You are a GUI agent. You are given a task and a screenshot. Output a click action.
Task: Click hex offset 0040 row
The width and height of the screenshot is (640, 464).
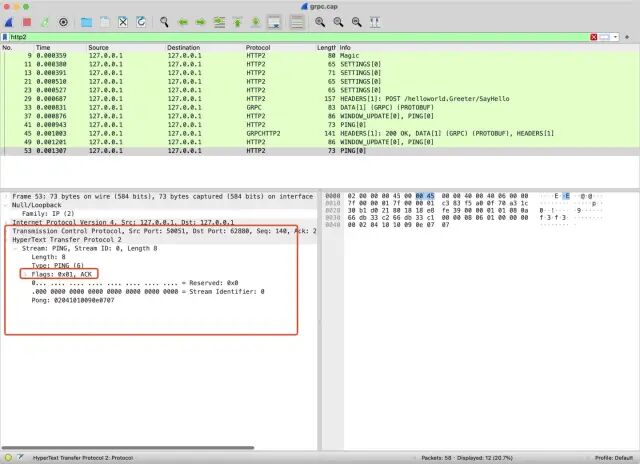[332, 225]
